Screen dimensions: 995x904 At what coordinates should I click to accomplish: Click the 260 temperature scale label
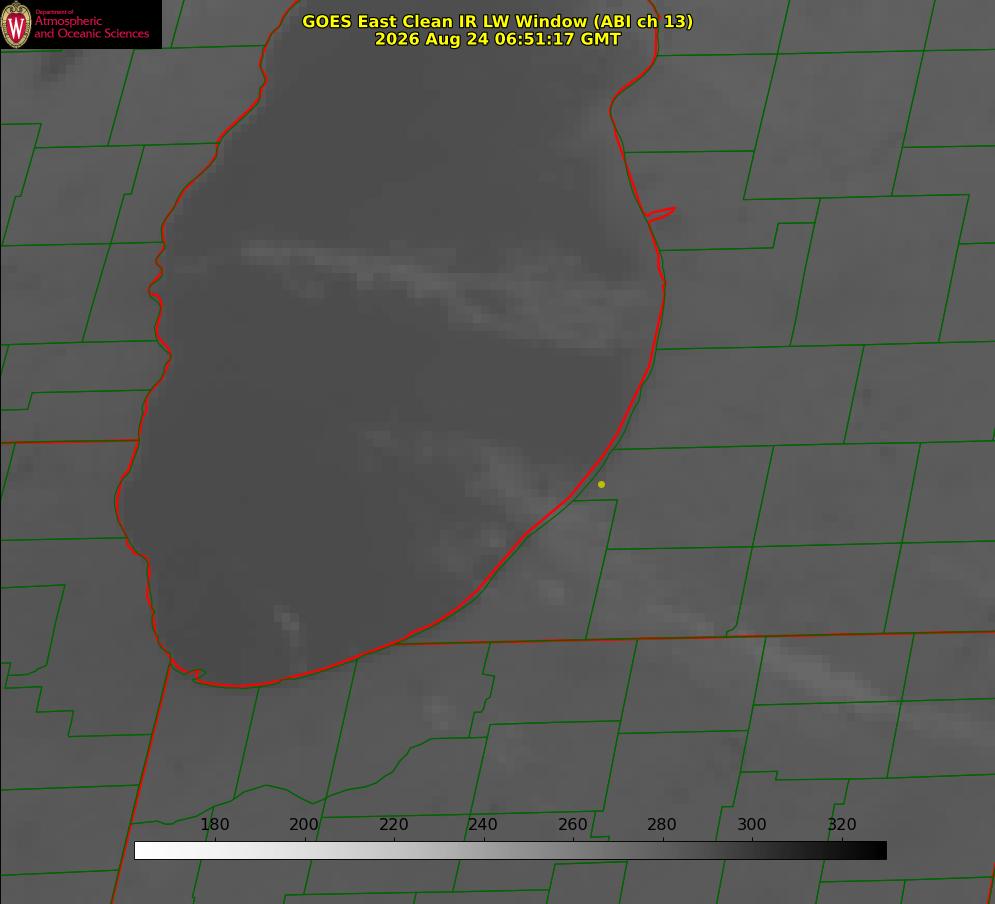coord(572,824)
